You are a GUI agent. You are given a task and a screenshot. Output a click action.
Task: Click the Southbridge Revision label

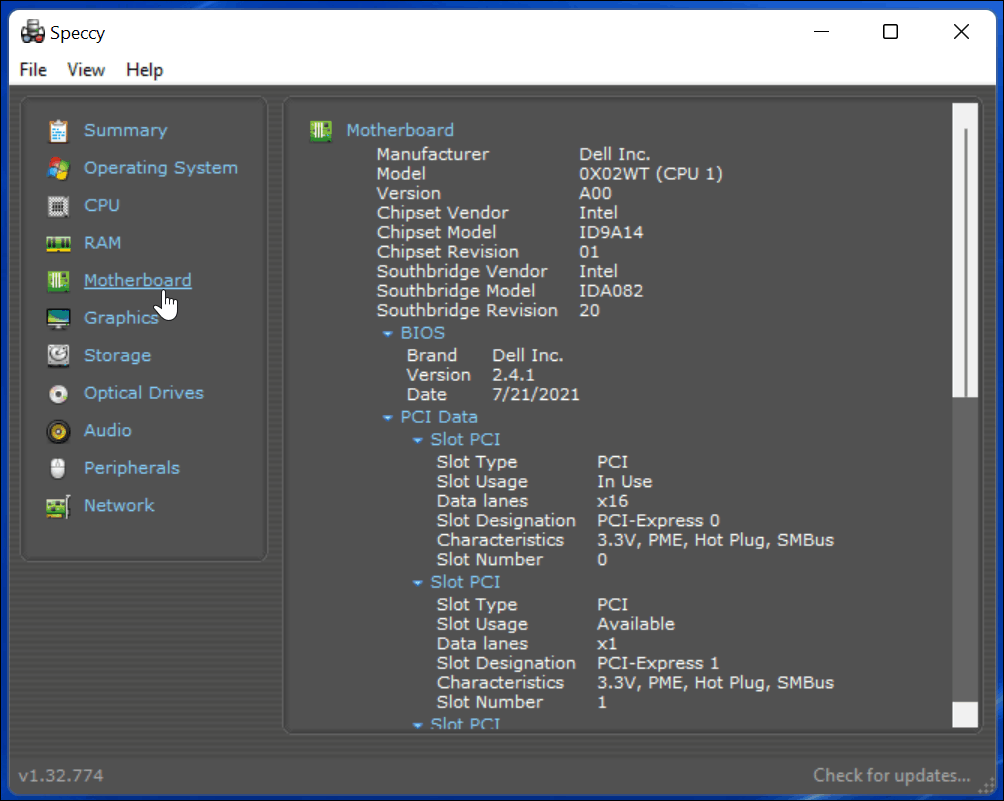[467, 311]
